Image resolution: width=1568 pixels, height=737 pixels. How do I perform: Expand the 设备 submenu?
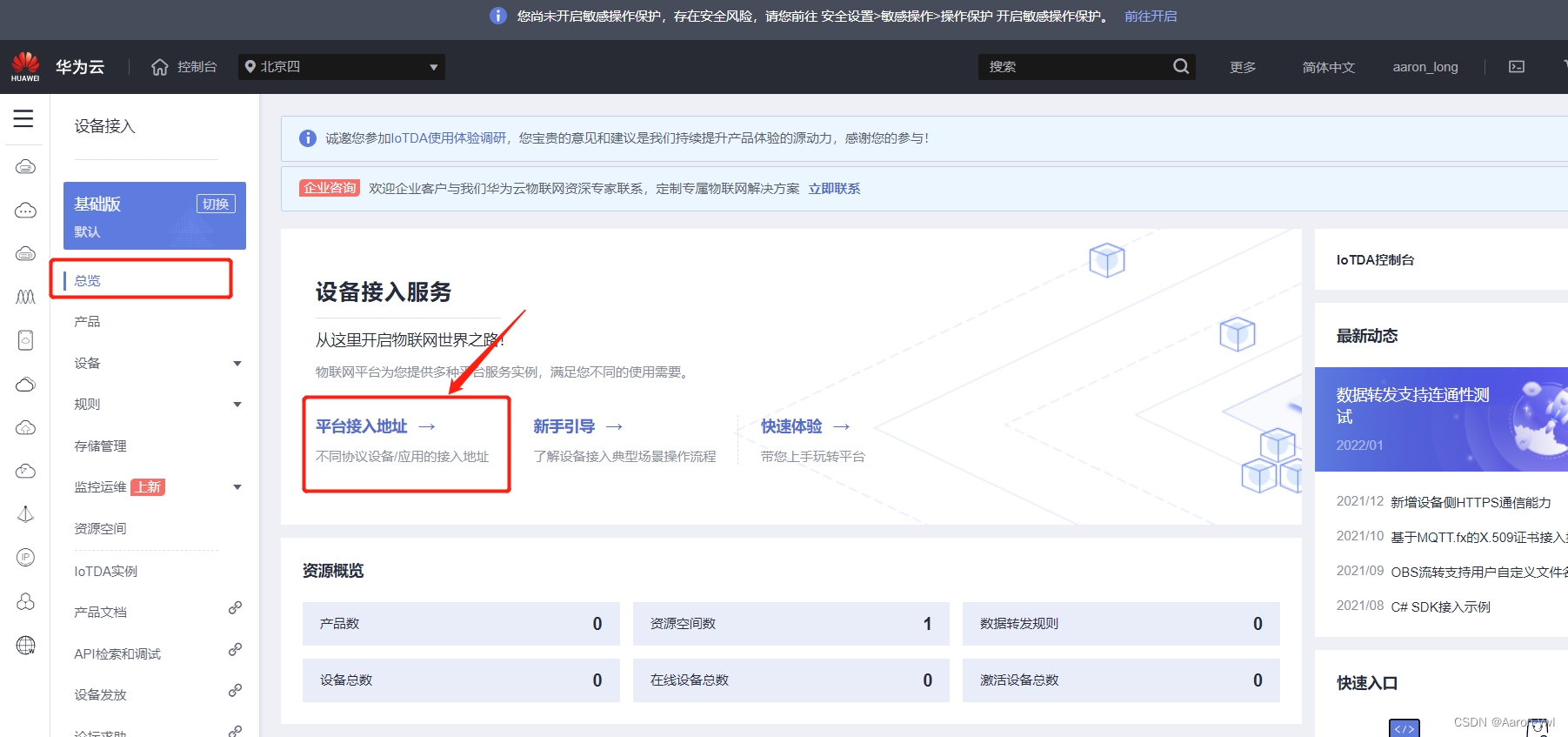click(x=237, y=364)
